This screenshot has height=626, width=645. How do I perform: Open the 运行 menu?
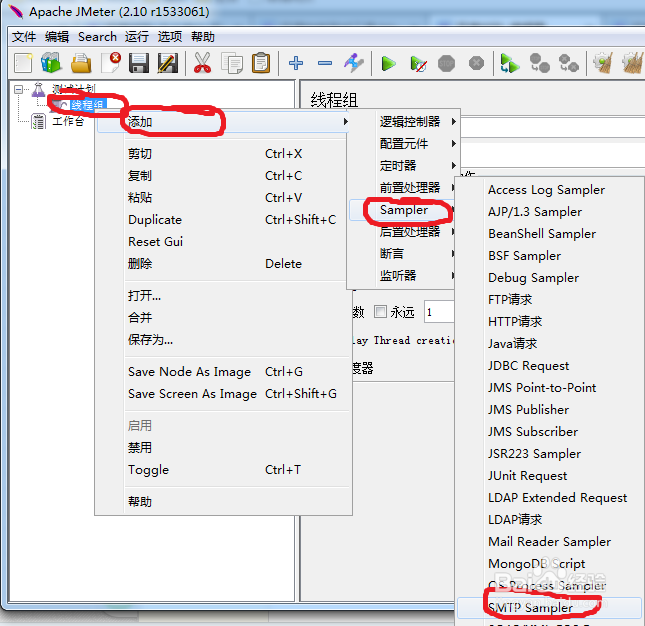coord(137,37)
